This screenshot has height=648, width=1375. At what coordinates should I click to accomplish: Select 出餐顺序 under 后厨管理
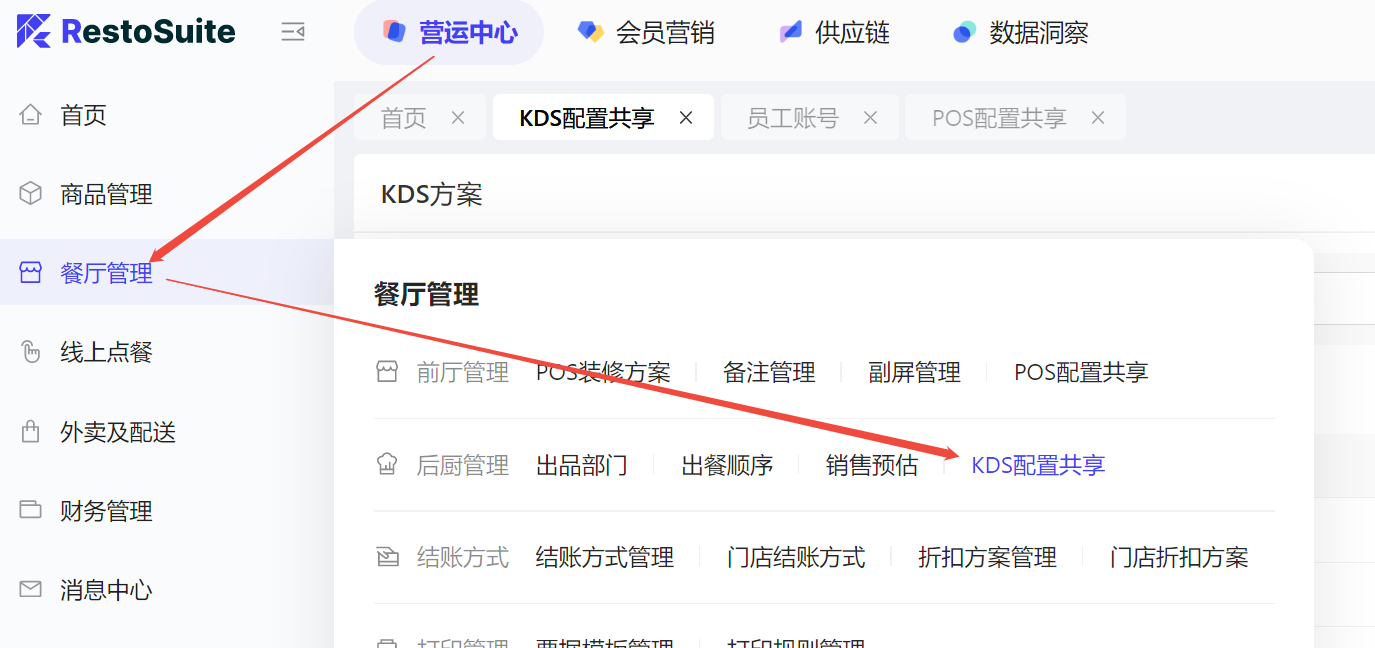tap(727, 465)
